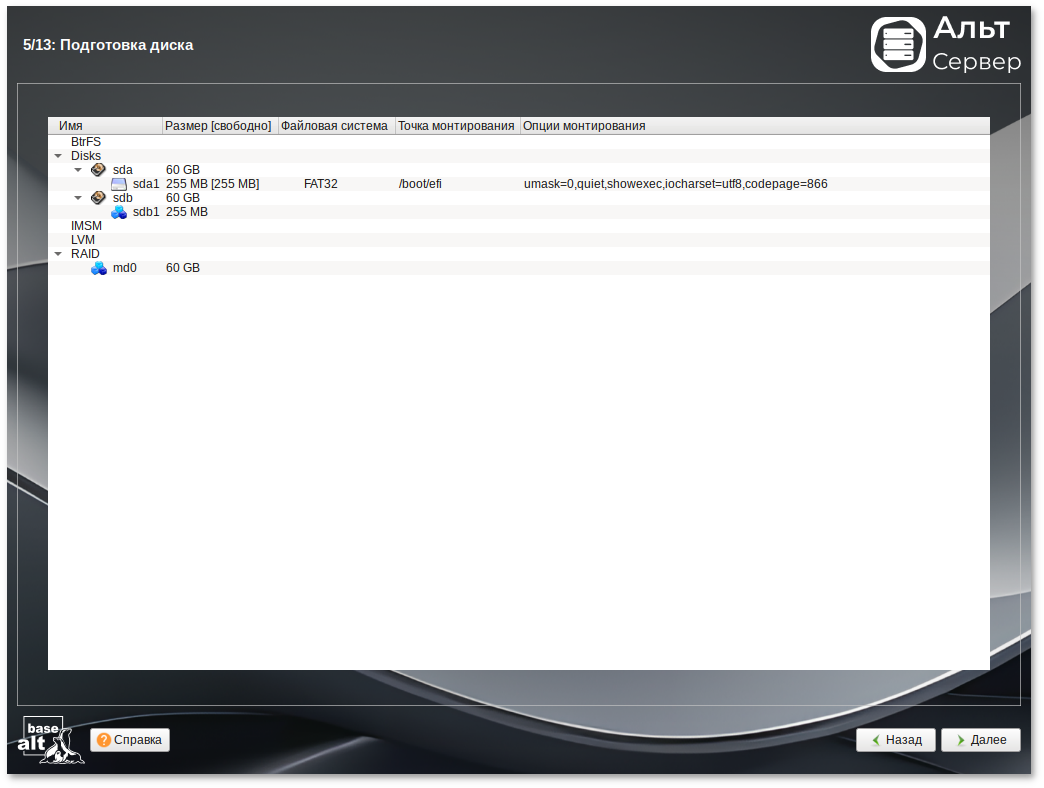Sort by the Имя column header
The image size is (1044, 788).
(x=105, y=126)
